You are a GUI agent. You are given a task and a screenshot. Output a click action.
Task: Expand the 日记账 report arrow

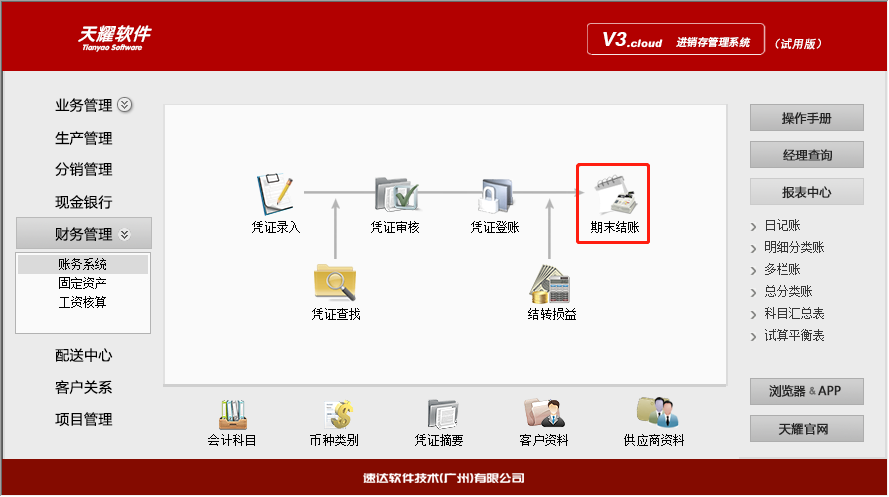tap(753, 227)
